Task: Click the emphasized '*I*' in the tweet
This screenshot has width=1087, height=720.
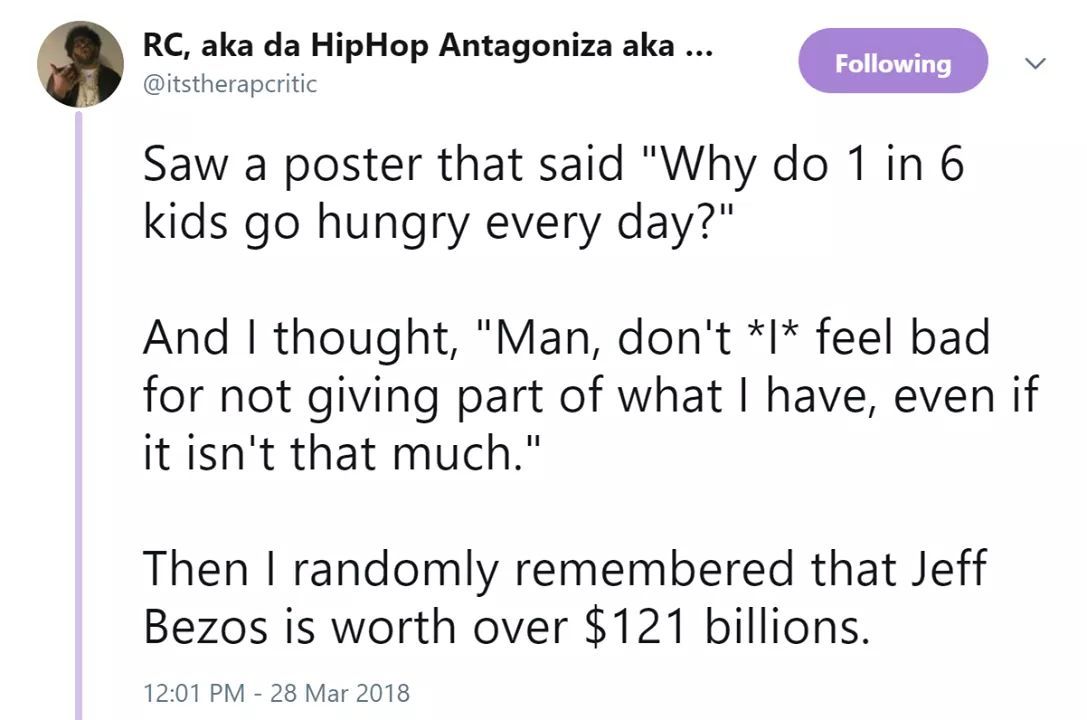Action: coord(782,338)
